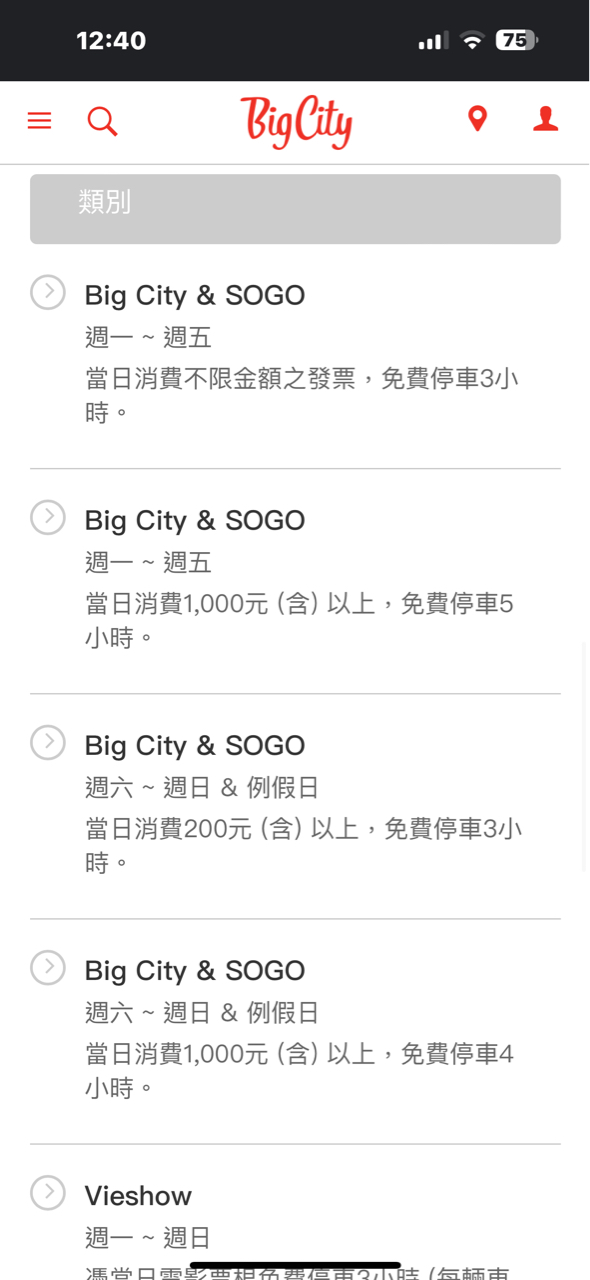The width and height of the screenshot is (590, 1280).
Task: Tap the Wi-Fi status icon
Action: tap(471, 41)
